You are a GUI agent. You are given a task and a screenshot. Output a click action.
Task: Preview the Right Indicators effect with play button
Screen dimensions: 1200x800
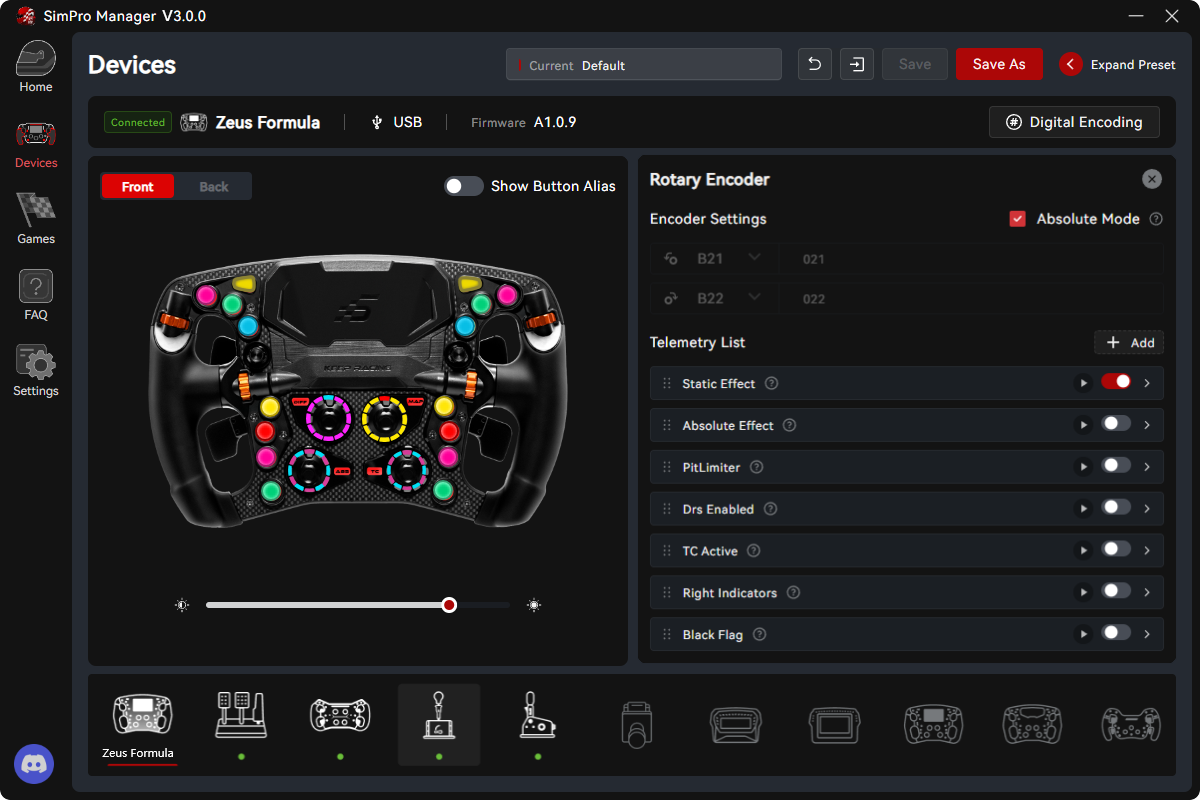point(1083,593)
